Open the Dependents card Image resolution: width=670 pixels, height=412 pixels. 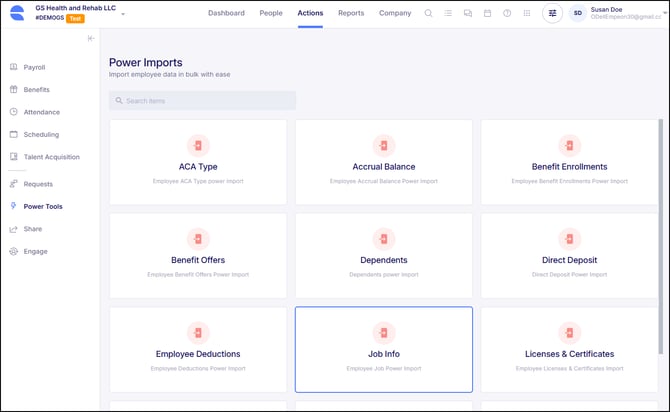point(384,256)
